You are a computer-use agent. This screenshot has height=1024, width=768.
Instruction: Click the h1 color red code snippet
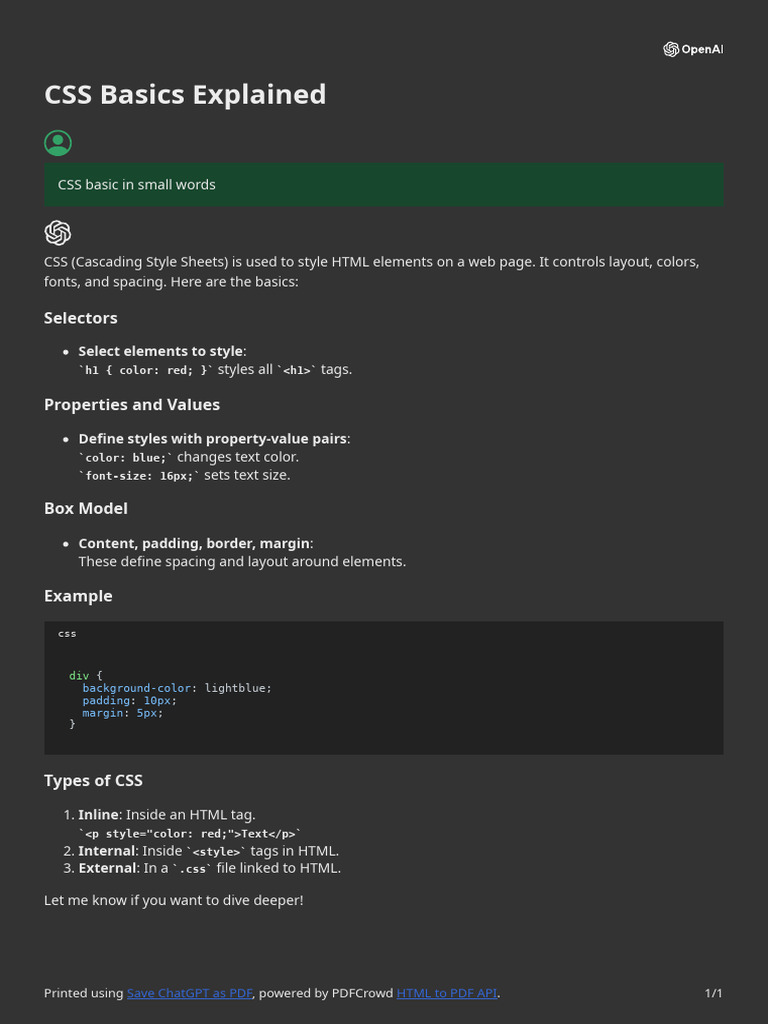146,370
